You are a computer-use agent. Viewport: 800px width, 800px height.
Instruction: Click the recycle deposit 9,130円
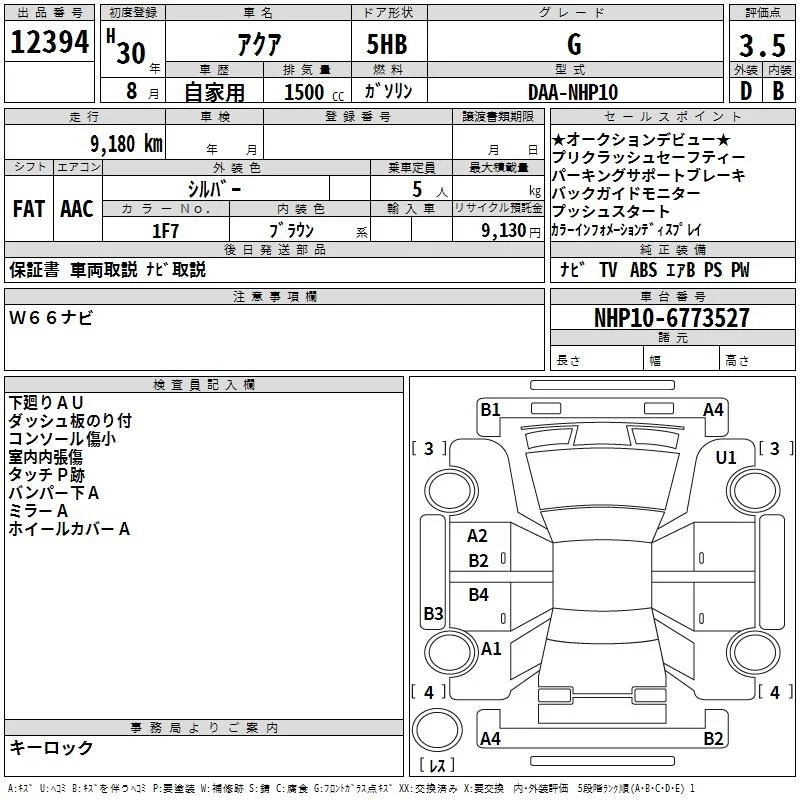[511, 231]
